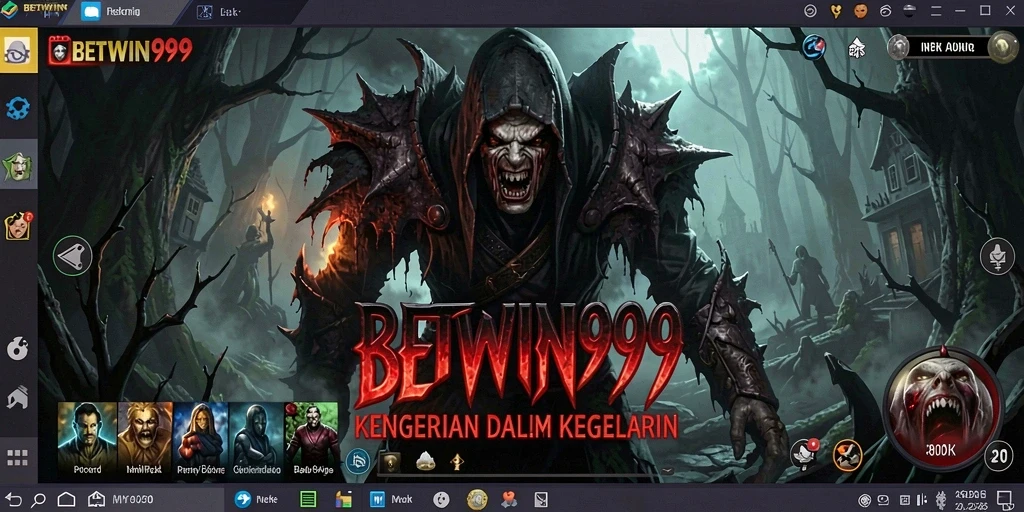1024x512 pixels.
Task: Click the yellow heart icon in title bar
Action: pos(836,10)
